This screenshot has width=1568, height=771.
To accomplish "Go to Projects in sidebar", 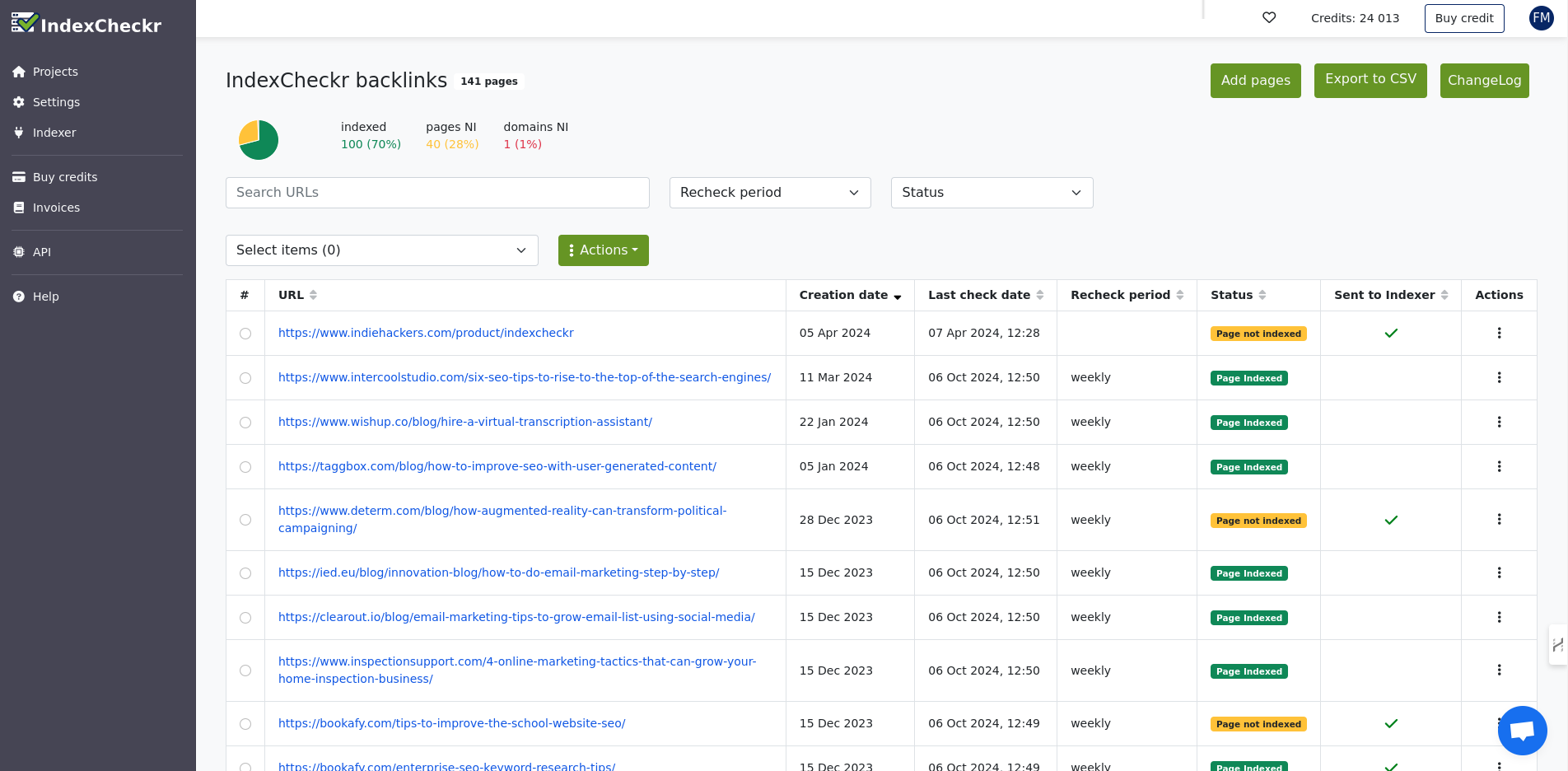I will point(55,72).
